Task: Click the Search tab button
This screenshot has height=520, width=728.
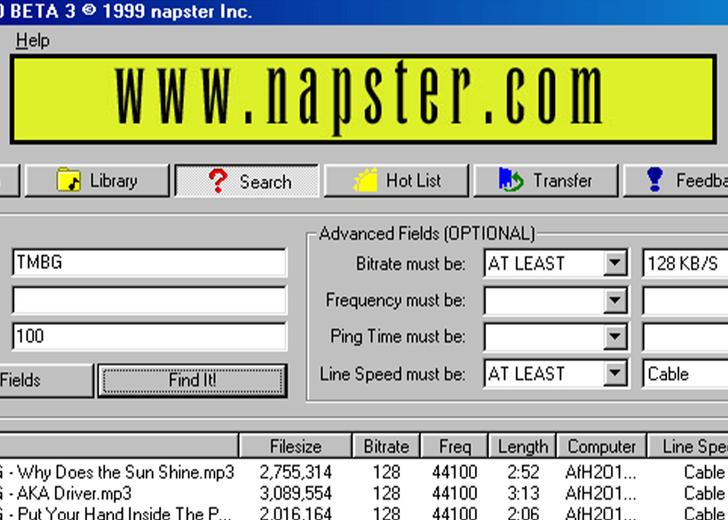Action: click(x=247, y=181)
